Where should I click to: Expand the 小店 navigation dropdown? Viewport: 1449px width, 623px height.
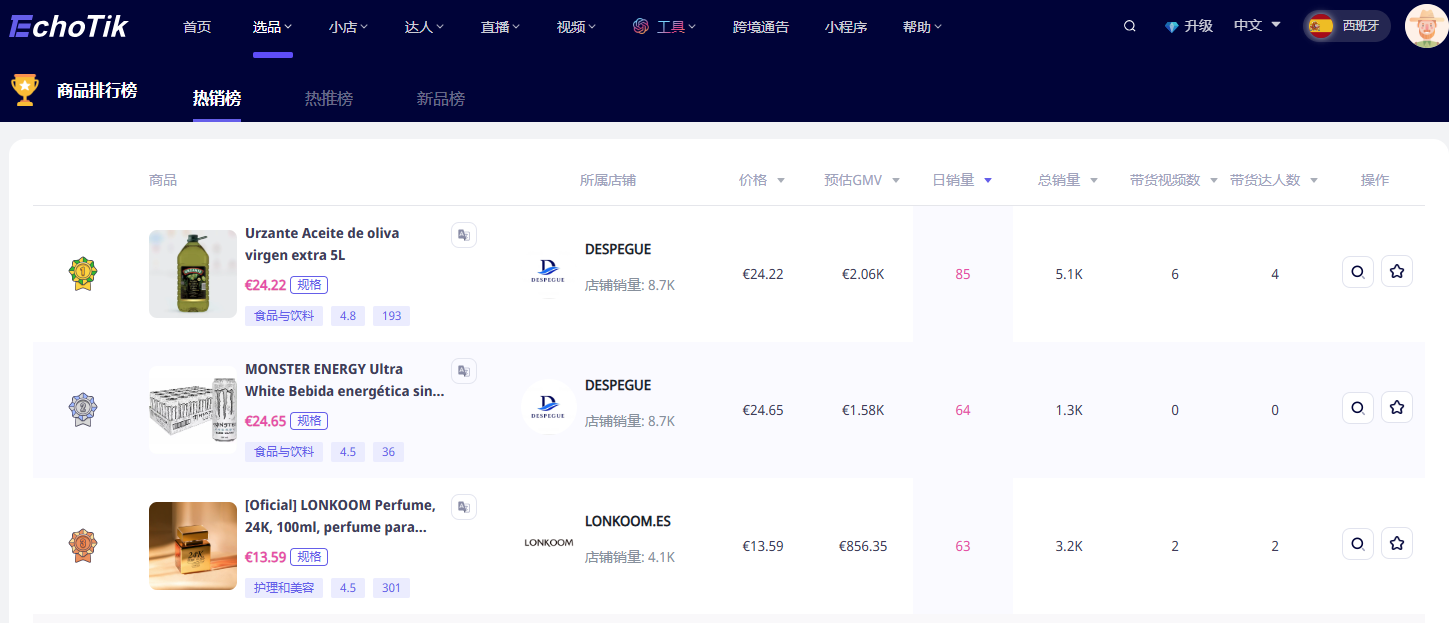click(348, 27)
